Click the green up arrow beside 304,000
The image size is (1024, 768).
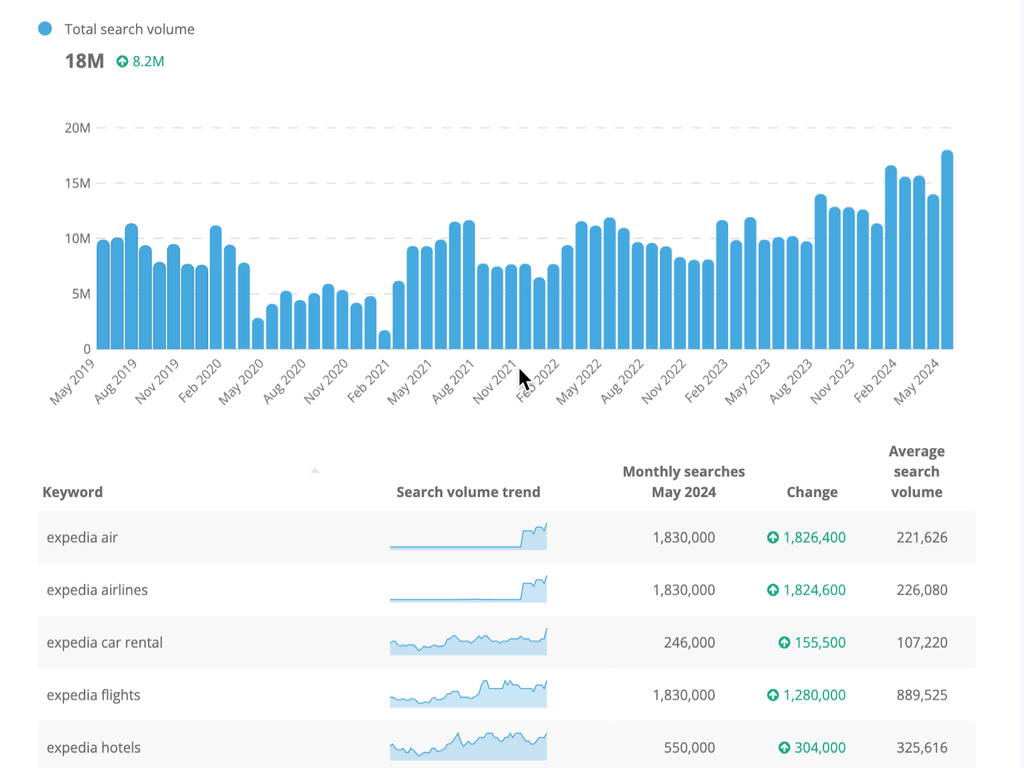point(784,748)
